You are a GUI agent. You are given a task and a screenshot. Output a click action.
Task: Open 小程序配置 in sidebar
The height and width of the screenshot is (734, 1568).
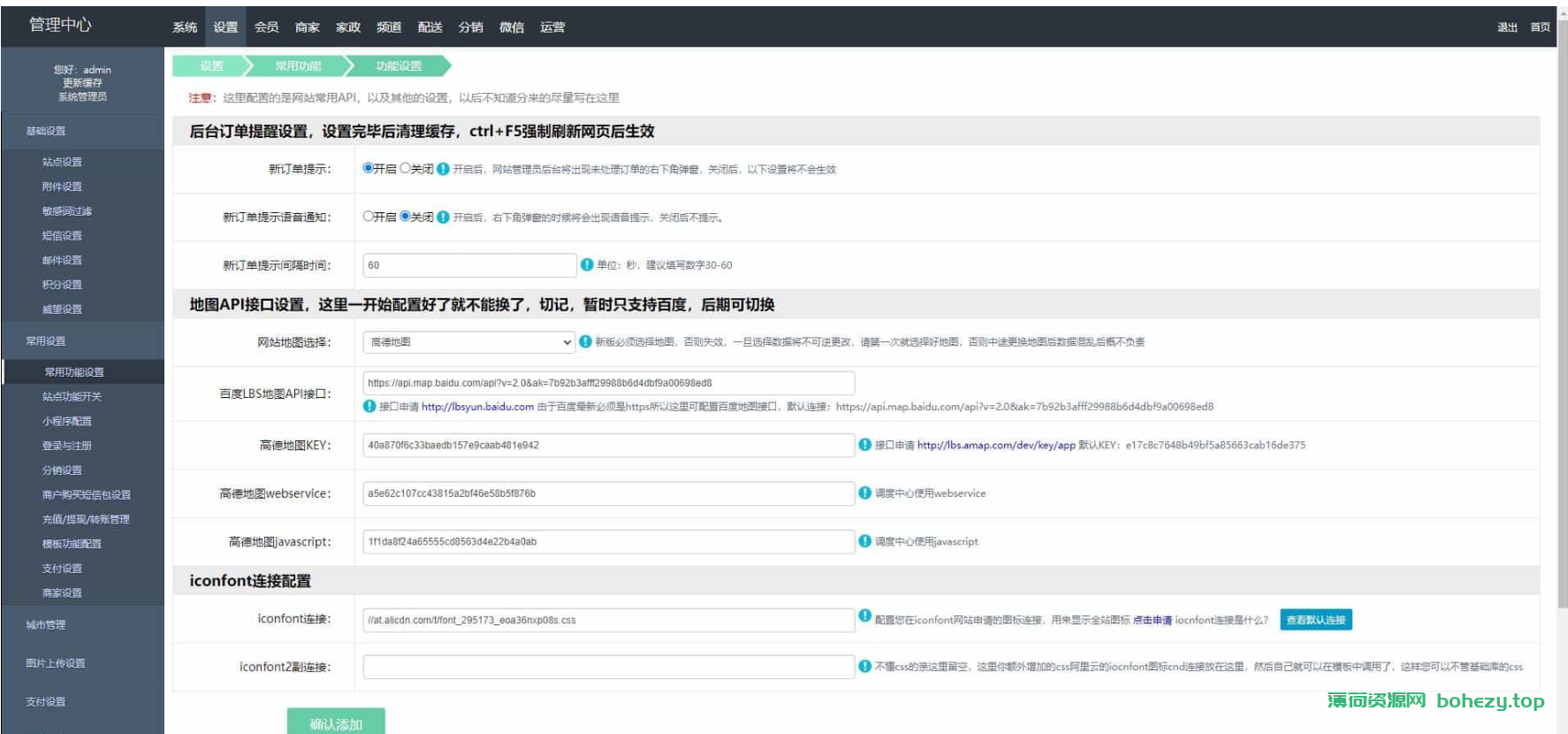(x=67, y=421)
